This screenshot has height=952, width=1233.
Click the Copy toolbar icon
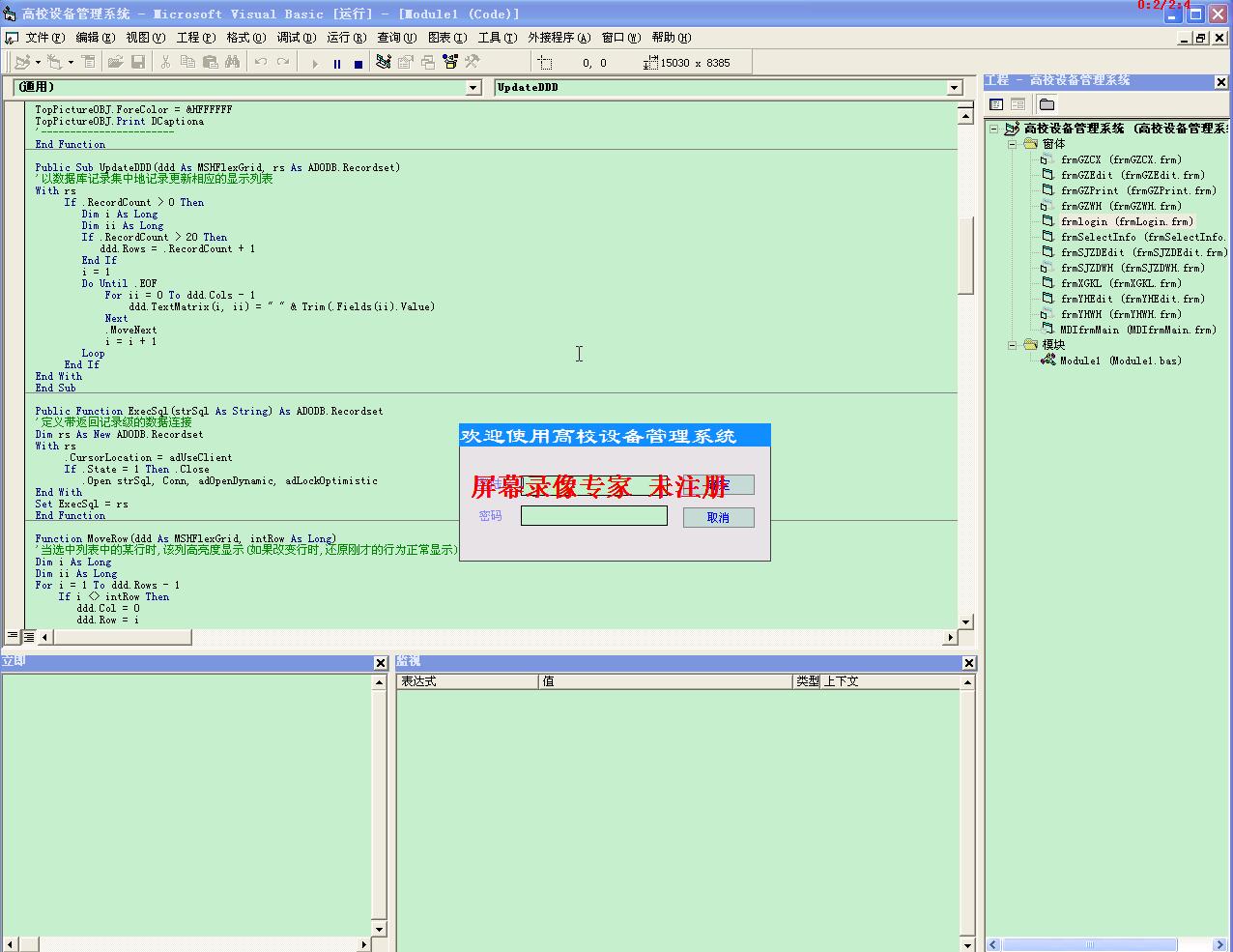(x=187, y=62)
